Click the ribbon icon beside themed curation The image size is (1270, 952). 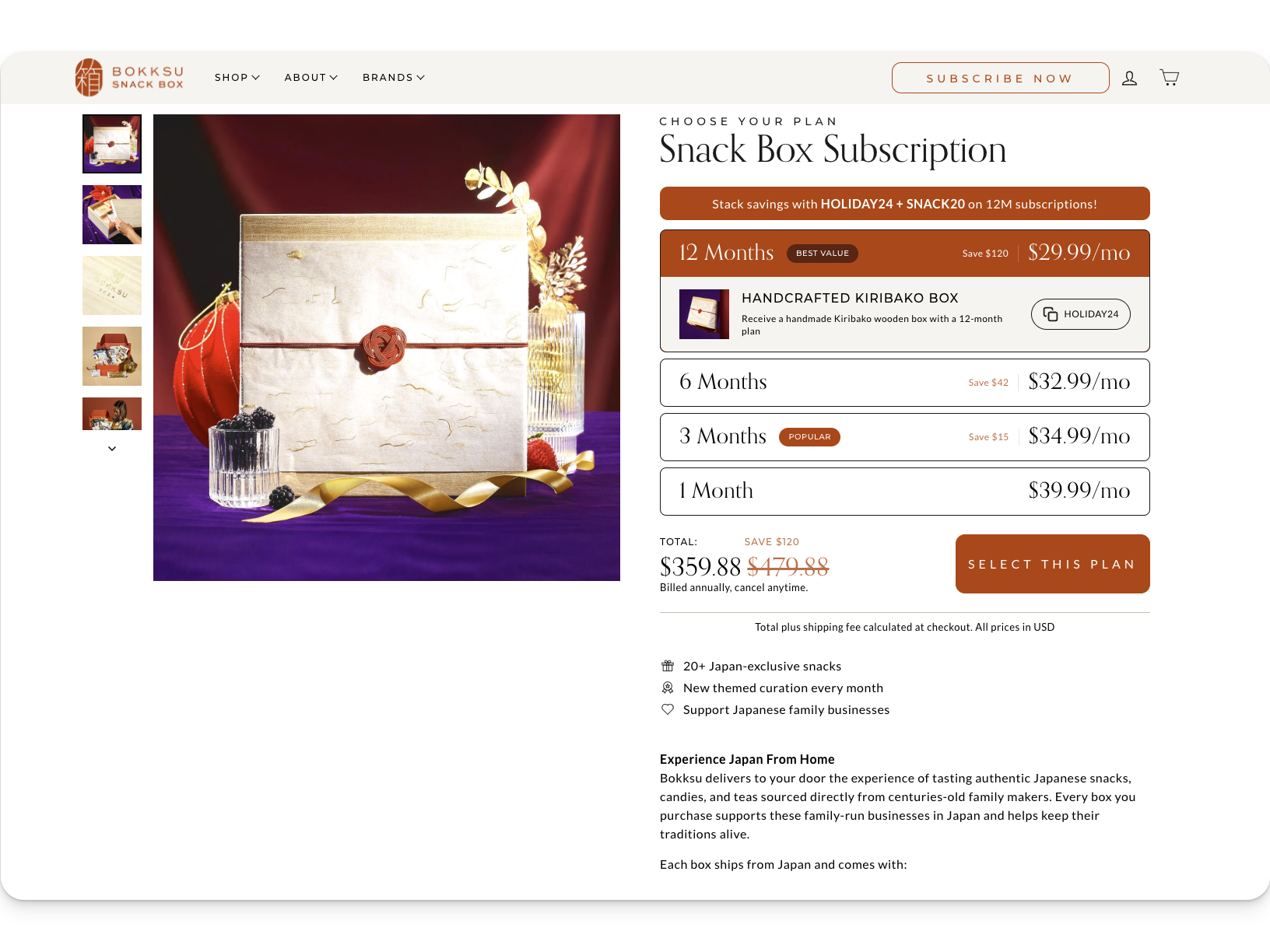tap(668, 688)
